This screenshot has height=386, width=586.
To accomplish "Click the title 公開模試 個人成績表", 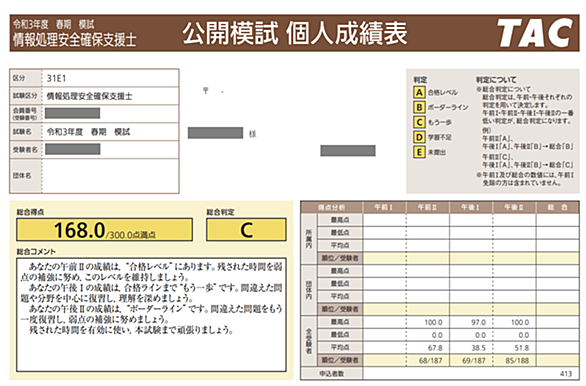I will [295, 33].
